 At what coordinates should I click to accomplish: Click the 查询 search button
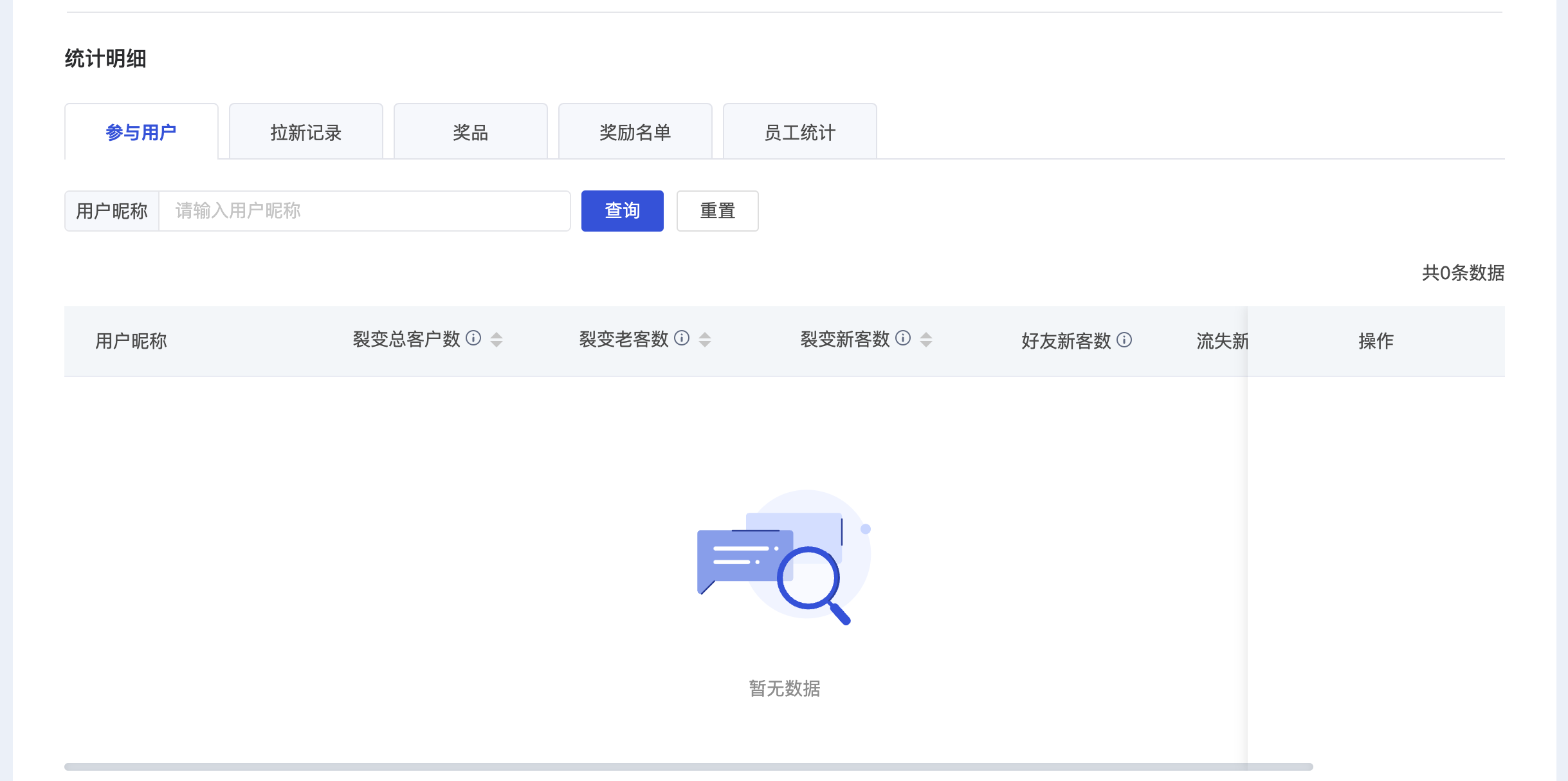[x=623, y=211]
